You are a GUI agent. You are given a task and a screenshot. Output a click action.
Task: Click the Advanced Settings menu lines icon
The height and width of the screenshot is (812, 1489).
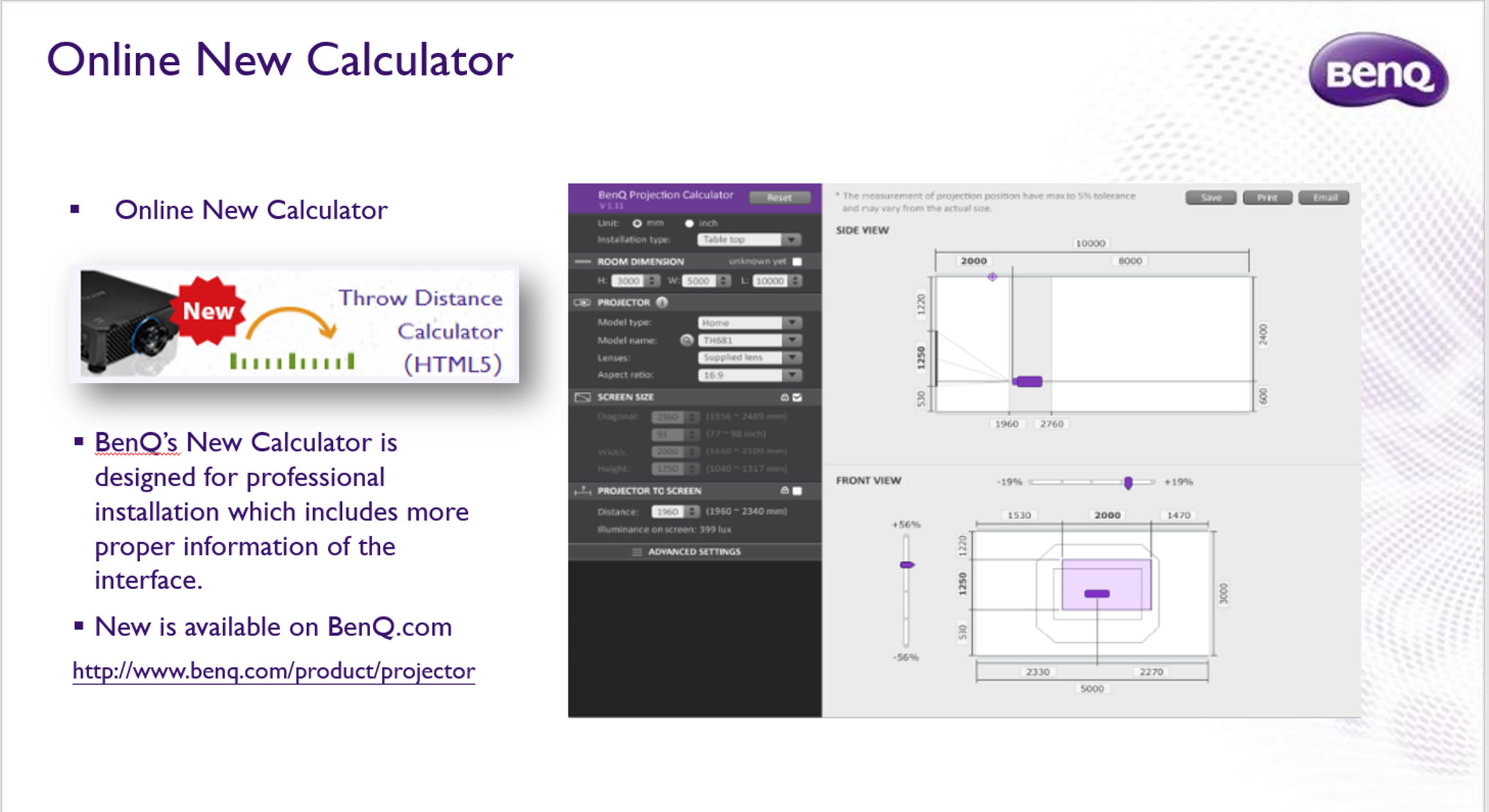click(637, 552)
